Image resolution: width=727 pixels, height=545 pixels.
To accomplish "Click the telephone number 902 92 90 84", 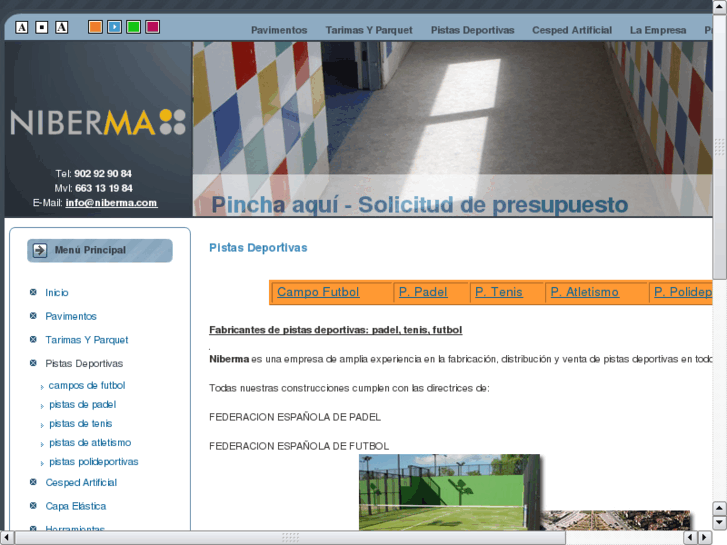I will 103,173.
